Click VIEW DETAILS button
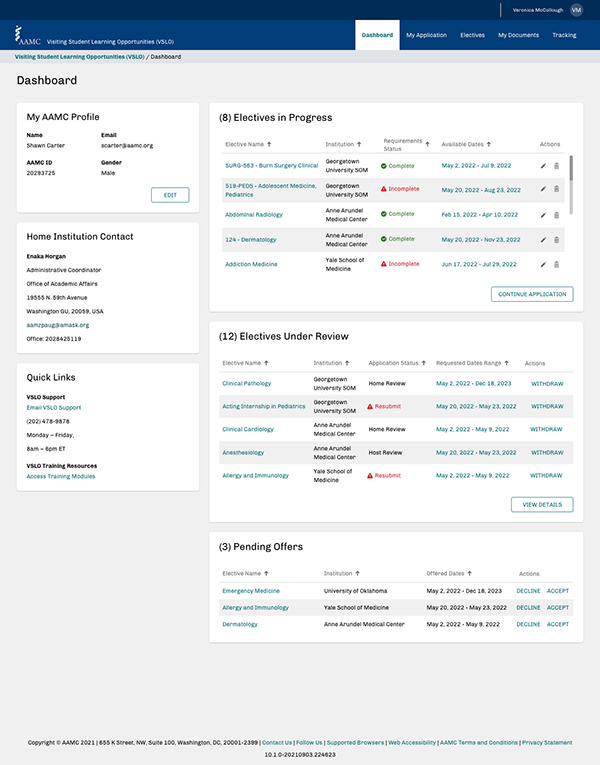The width and height of the screenshot is (600, 765). click(542, 504)
